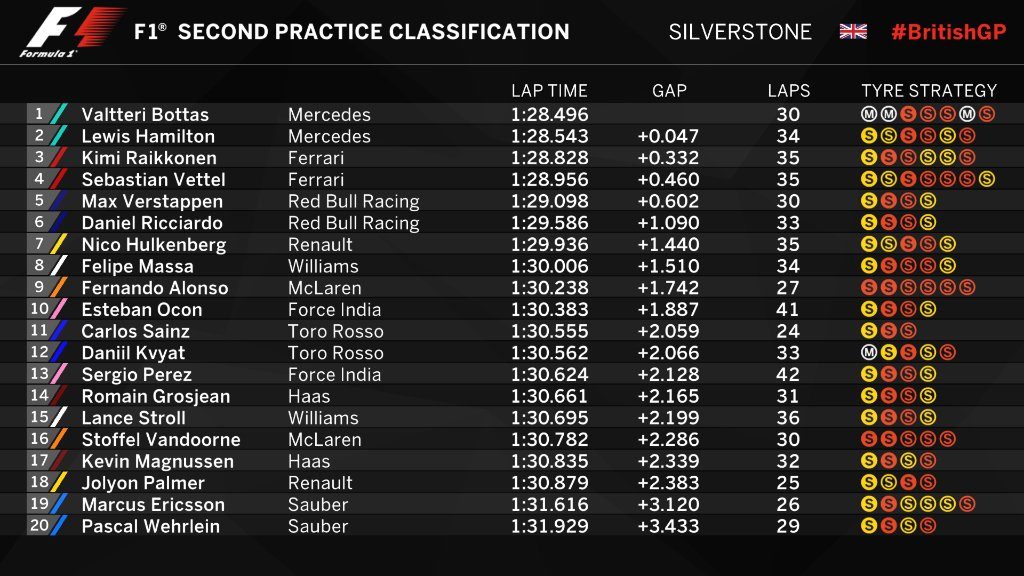Select the GAP column header

[669, 91]
